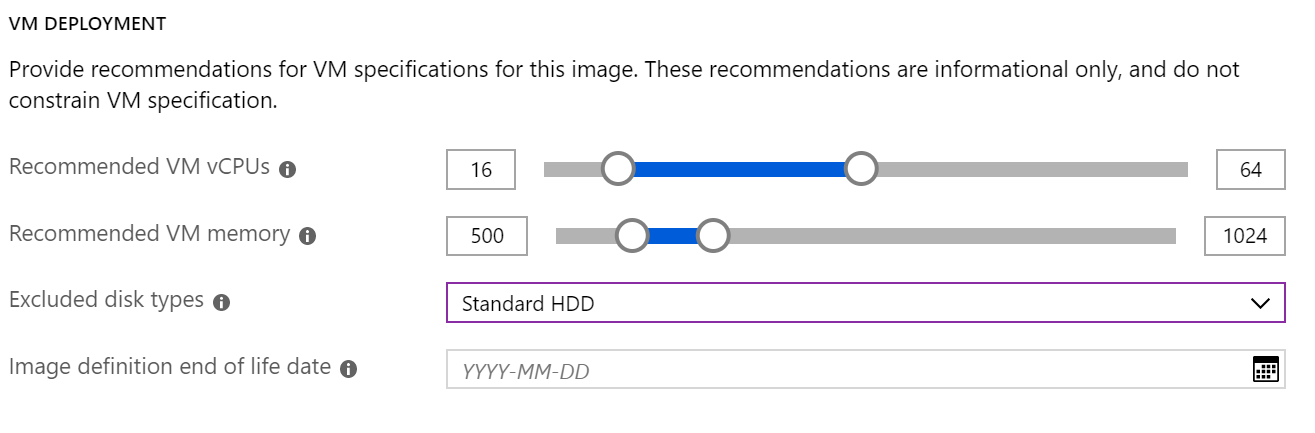1315x433 pixels.
Task: Click info icon beside Recommended VM vCPUs
Action: 288,170
